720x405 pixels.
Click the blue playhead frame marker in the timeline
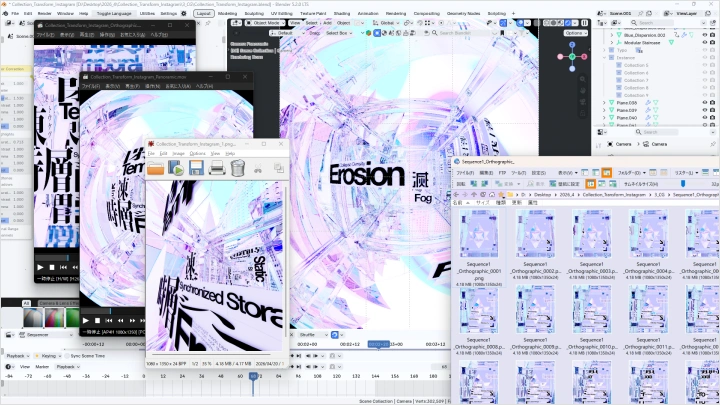253,376
